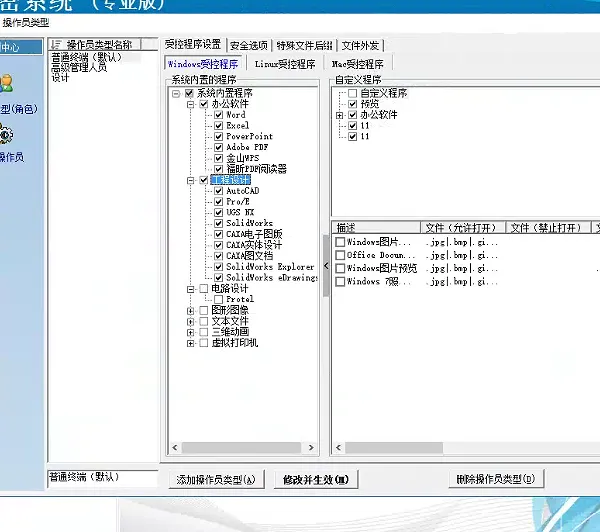Select the Pro/E tree label
600x532 pixels.
coord(238,202)
